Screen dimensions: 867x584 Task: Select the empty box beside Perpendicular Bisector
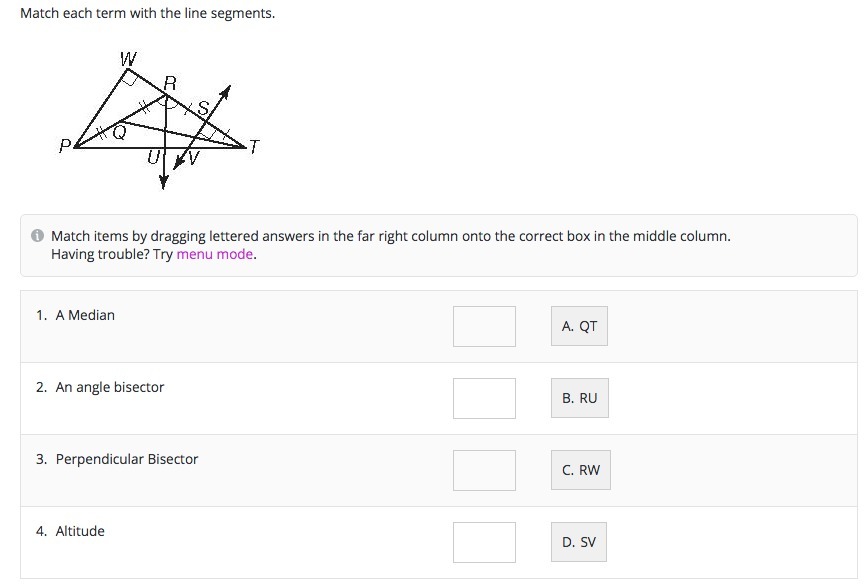coord(484,470)
